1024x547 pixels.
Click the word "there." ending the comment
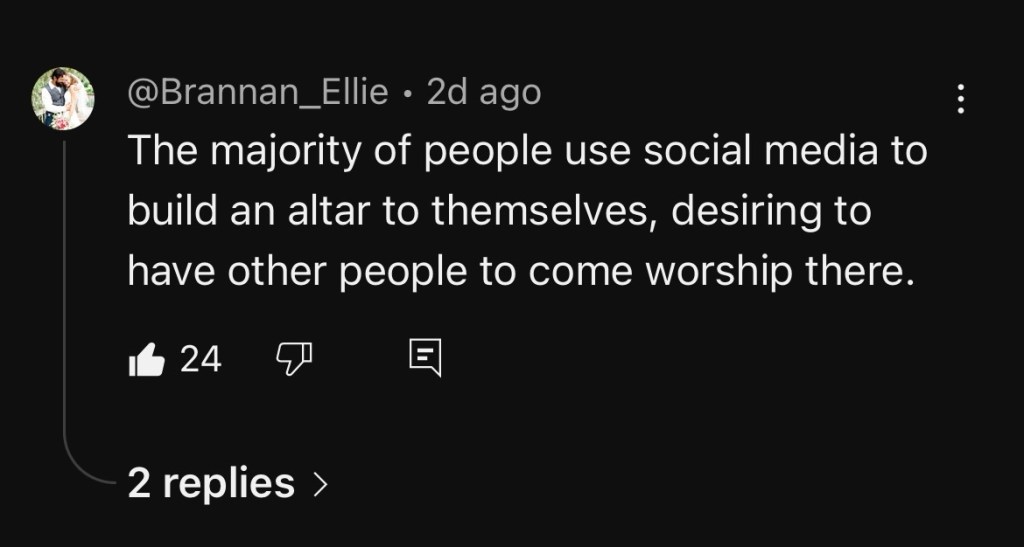point(863,272)
